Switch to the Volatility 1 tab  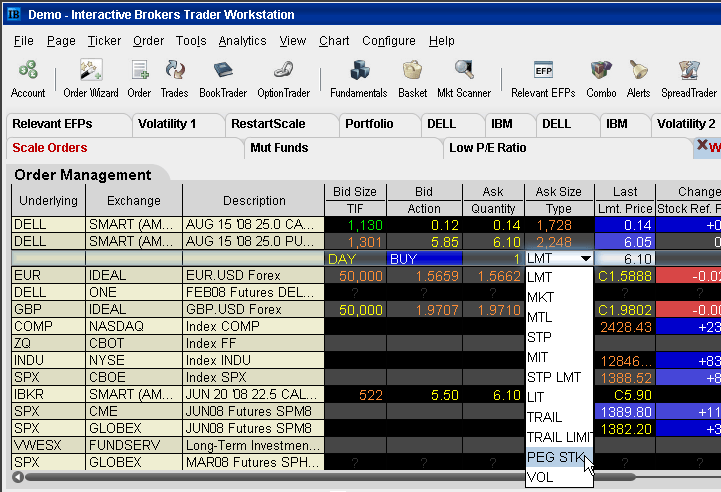178,124
